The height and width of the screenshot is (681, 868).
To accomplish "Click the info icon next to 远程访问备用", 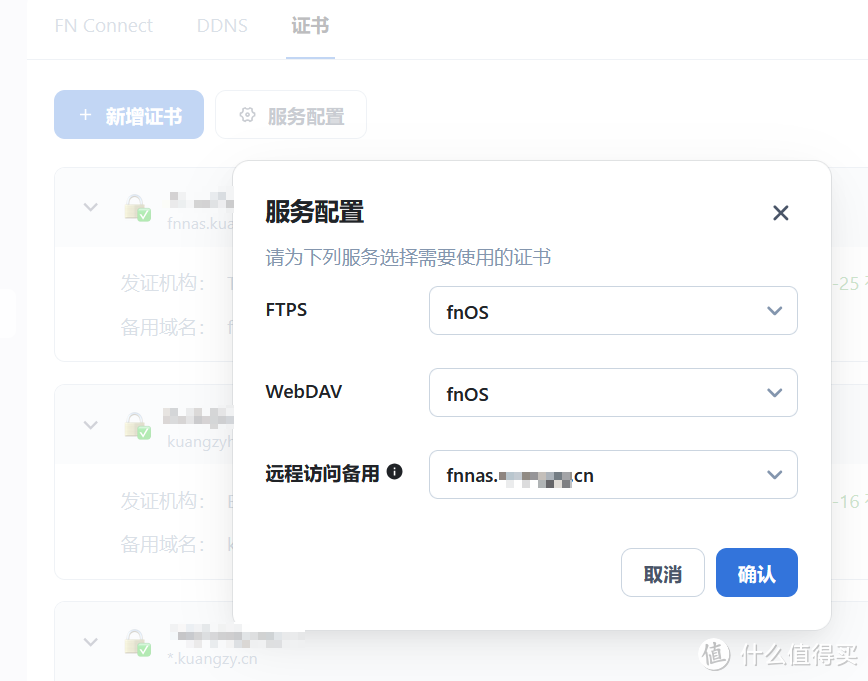I will tap(394, 471).
